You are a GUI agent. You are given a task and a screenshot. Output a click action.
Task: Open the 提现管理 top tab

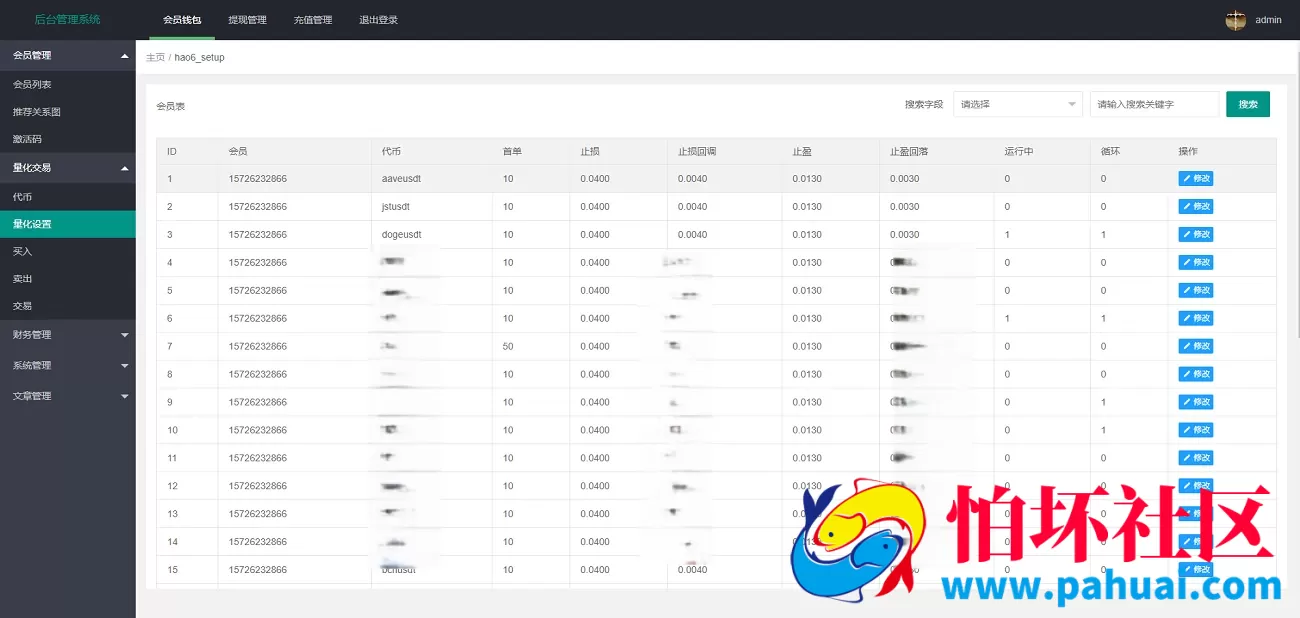pos(247,20)
